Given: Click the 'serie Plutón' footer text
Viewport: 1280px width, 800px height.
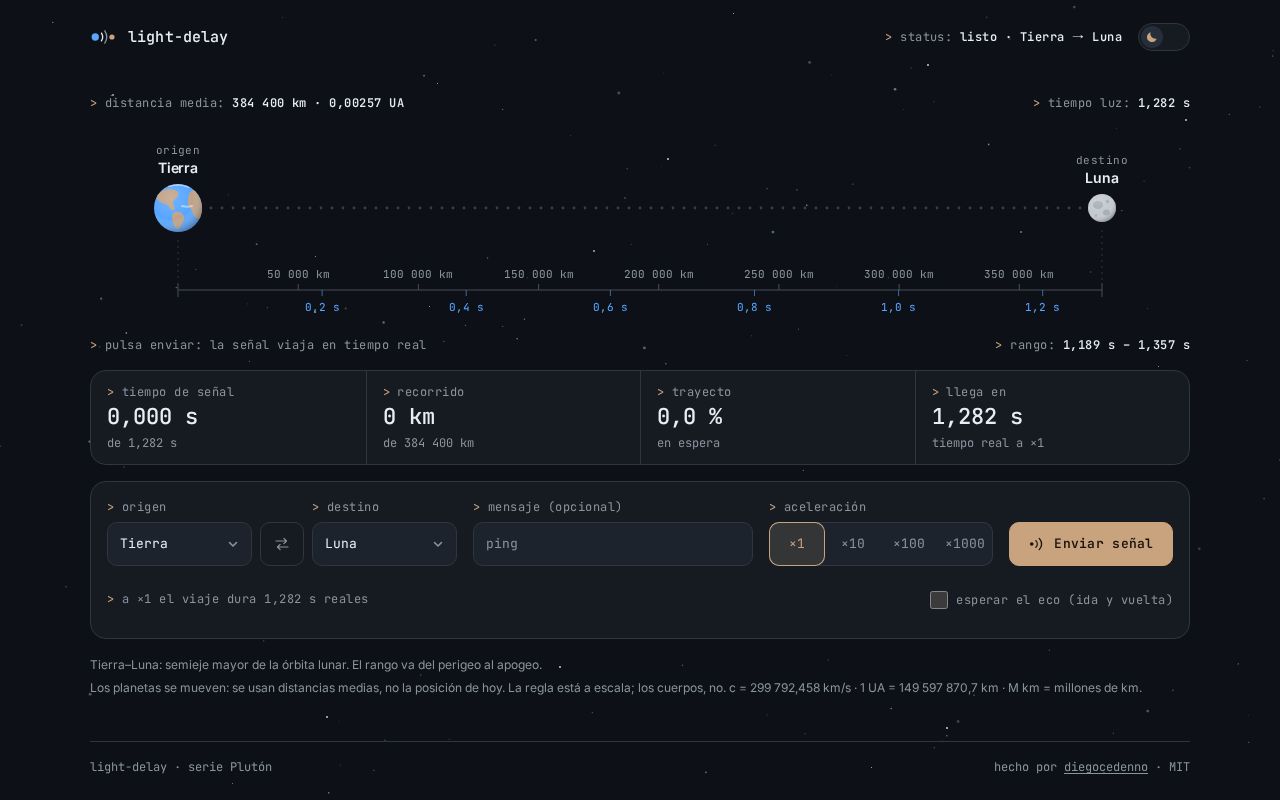Looking at the screenshot, I should pos(230,767).
